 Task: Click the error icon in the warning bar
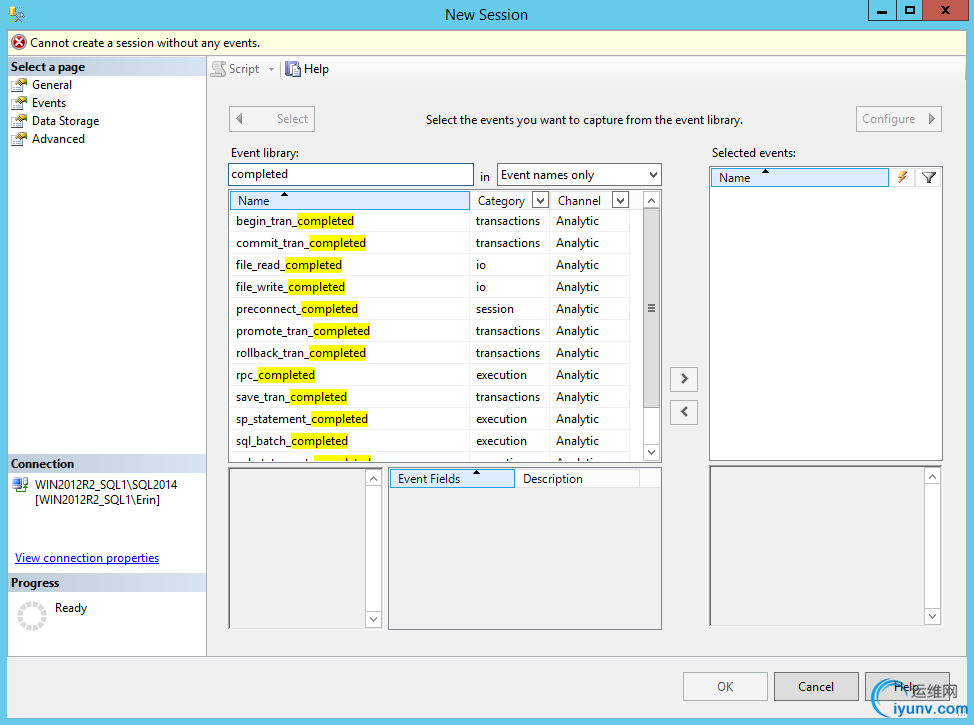pos(19,43)
